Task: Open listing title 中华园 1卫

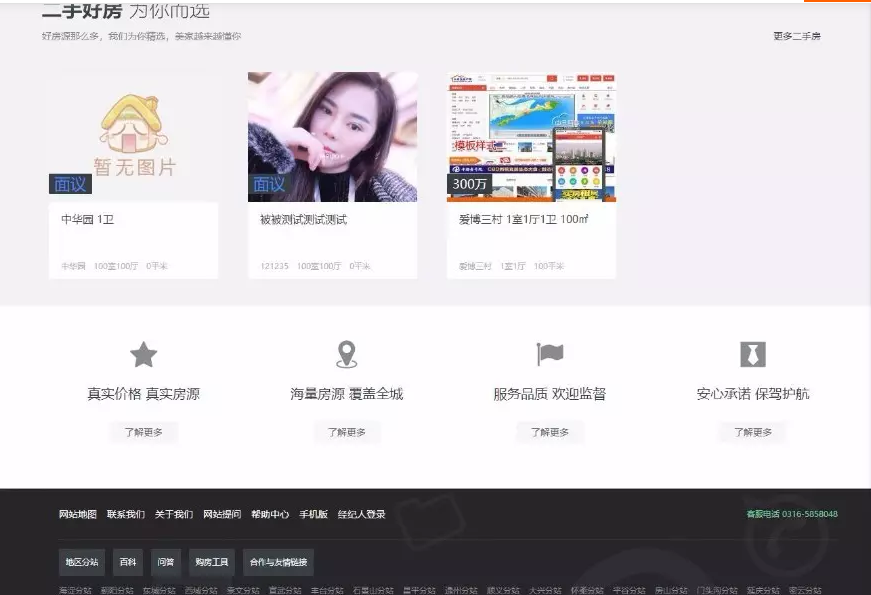Action: pyautogui.click(x=88, y=219)
